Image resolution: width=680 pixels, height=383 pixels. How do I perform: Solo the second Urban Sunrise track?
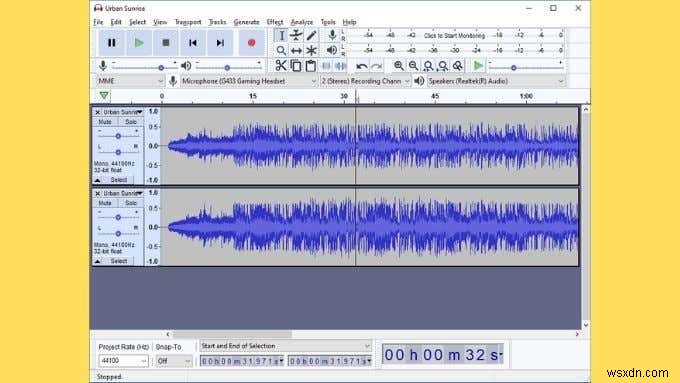pyautogui.click(x=131, y=203)
